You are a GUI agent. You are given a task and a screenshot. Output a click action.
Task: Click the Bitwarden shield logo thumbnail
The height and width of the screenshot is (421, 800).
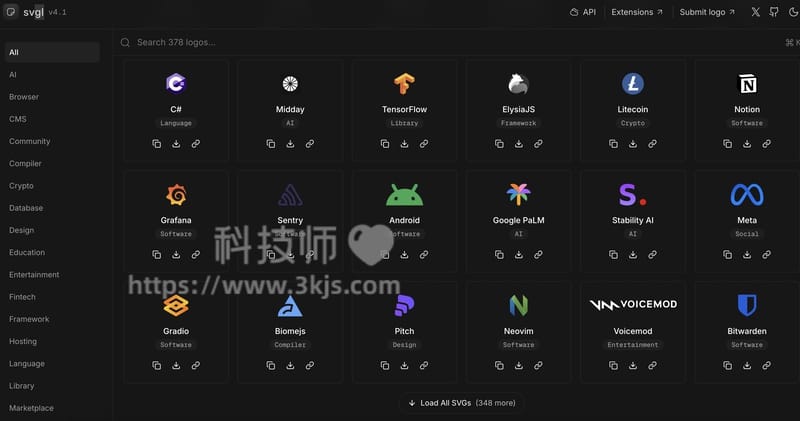pos(747,305)
